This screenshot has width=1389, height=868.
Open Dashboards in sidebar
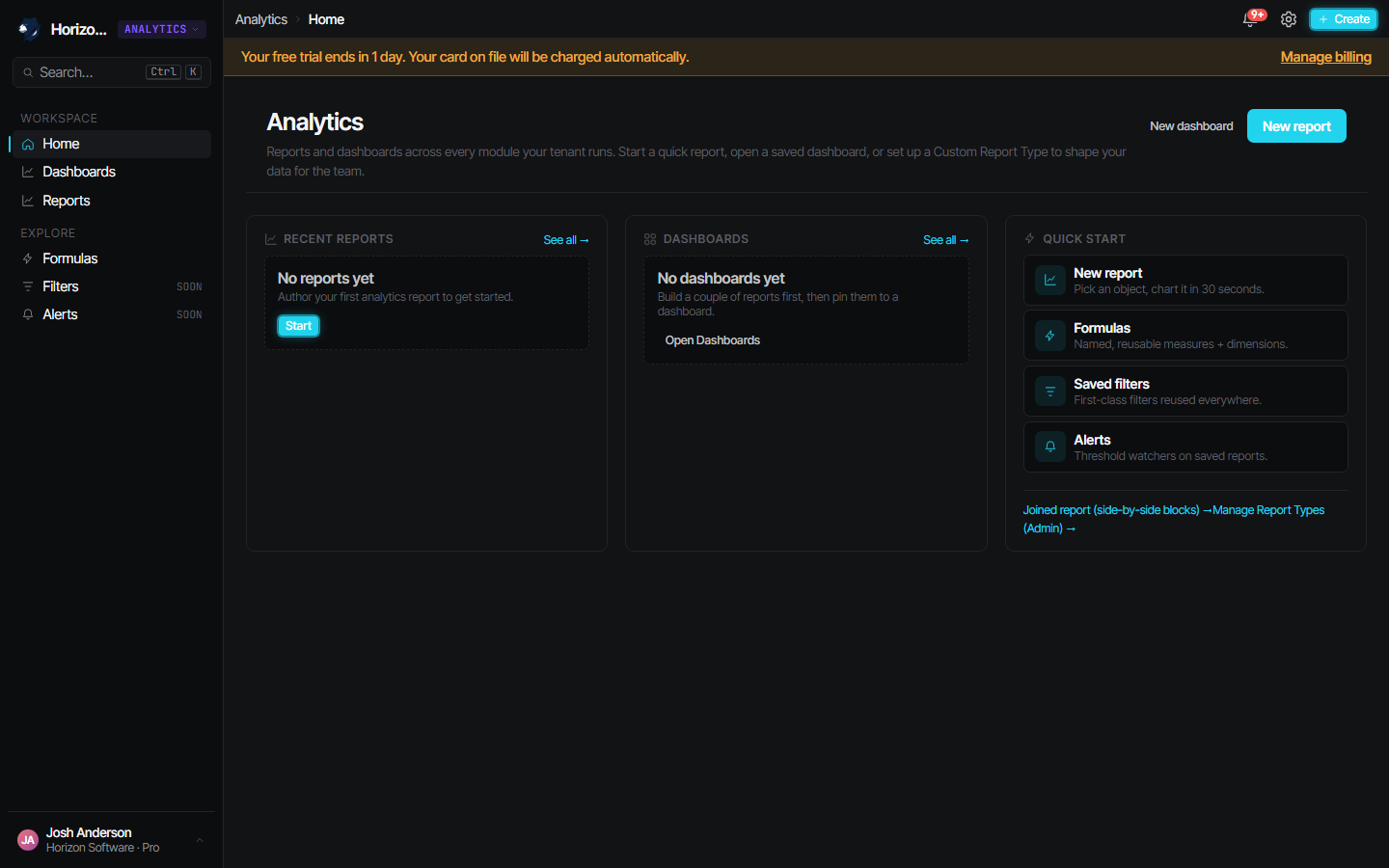coord(110,172)
